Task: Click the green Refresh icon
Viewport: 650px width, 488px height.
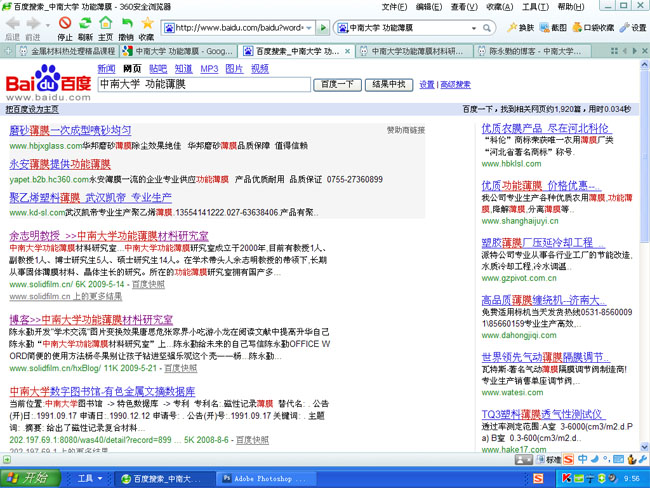Action: coord(85,23)
